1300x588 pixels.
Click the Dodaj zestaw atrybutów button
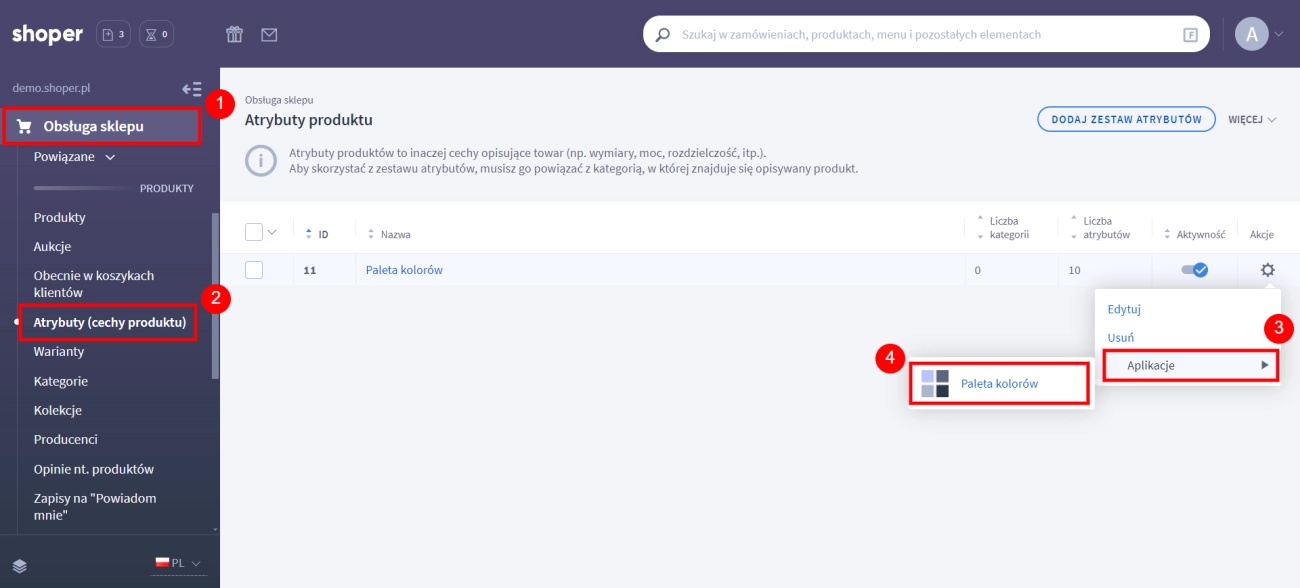click(x=1125, y=120)
